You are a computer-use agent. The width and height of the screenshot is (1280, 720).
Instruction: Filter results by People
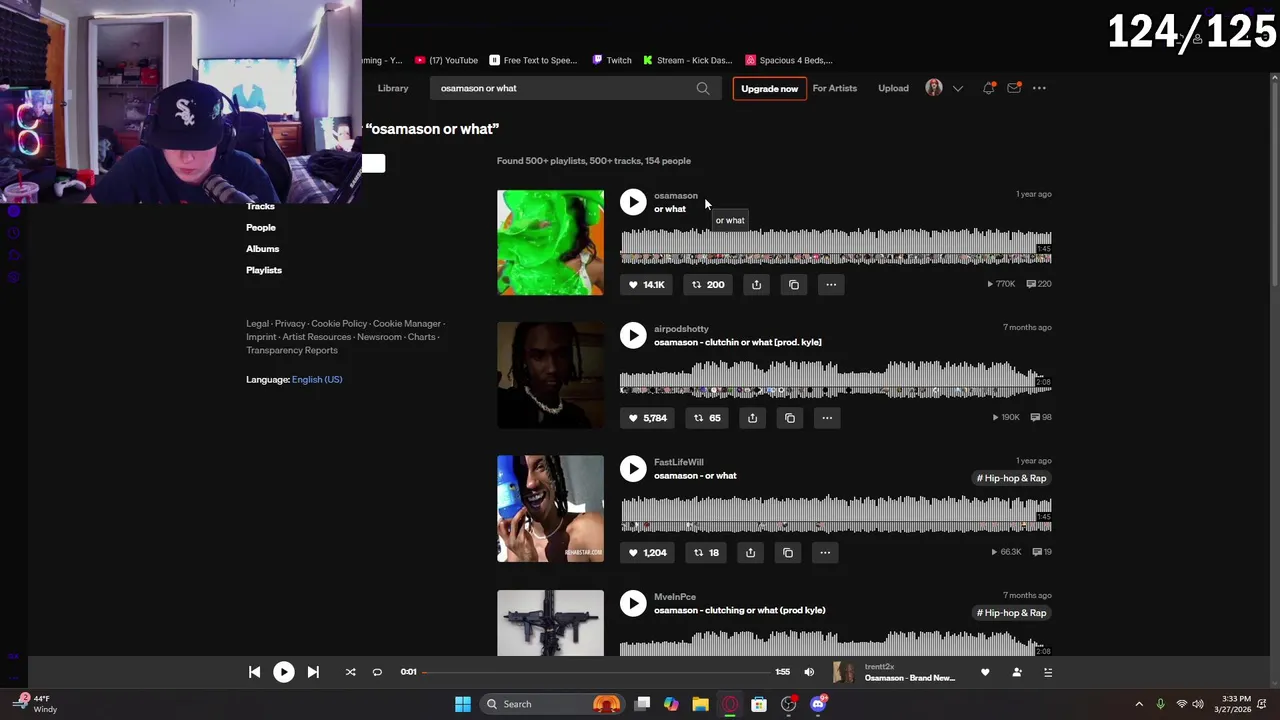pos(261,228)
